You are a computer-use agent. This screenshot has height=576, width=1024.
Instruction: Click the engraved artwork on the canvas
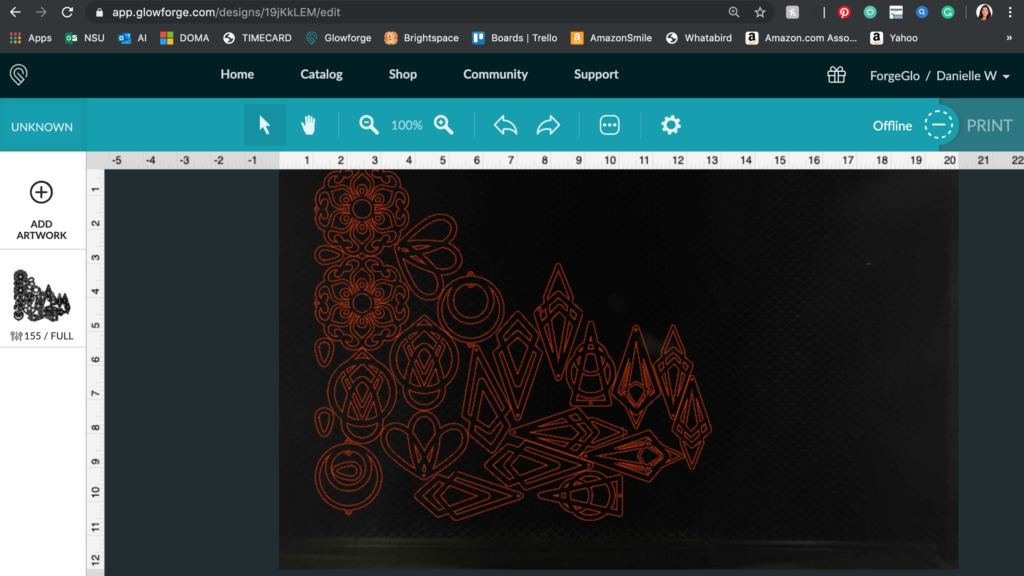click(x=513, y=346)
